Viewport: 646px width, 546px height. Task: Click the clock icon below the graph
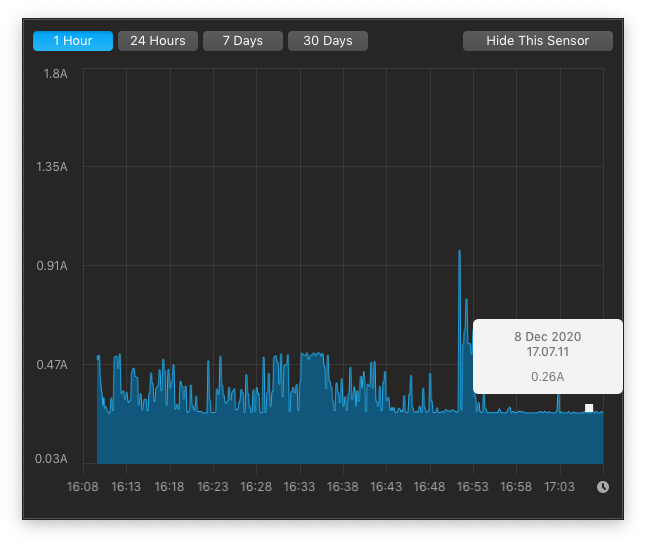click(603, 487)
